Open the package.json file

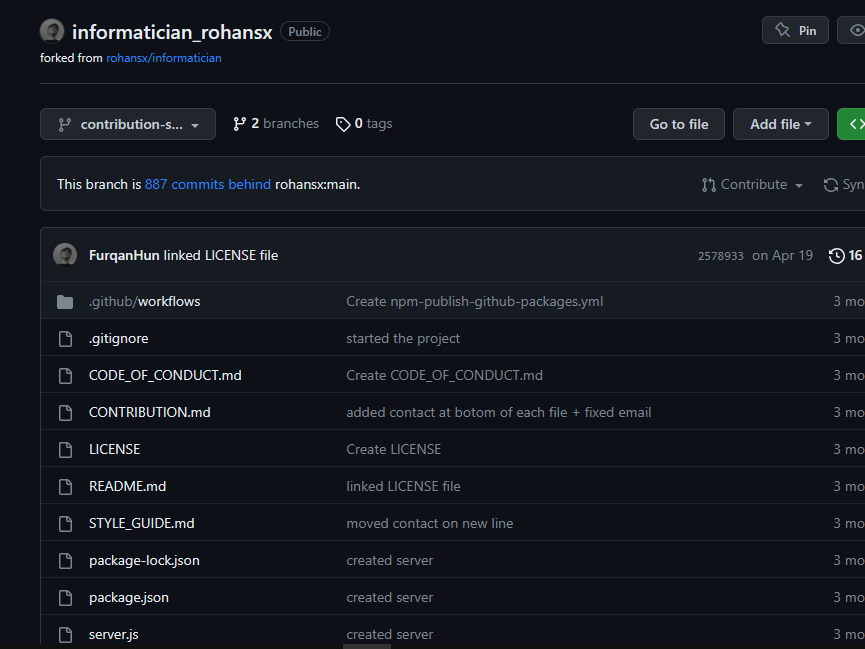point(129,597)
